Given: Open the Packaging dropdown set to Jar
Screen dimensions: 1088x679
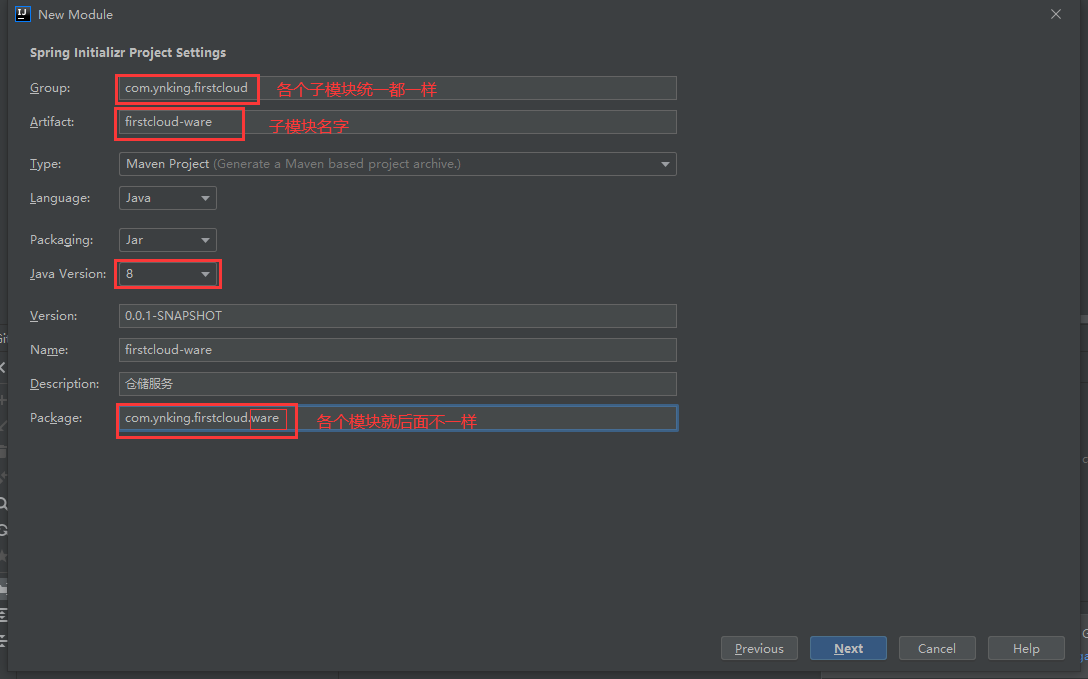Looking at the screenshot, I should [167, 240].
